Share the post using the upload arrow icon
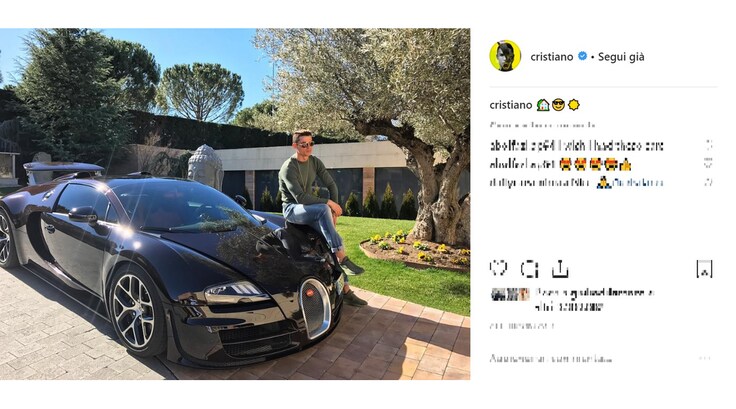736x409 pixels. pyautogui.click(x=560, y=269)
